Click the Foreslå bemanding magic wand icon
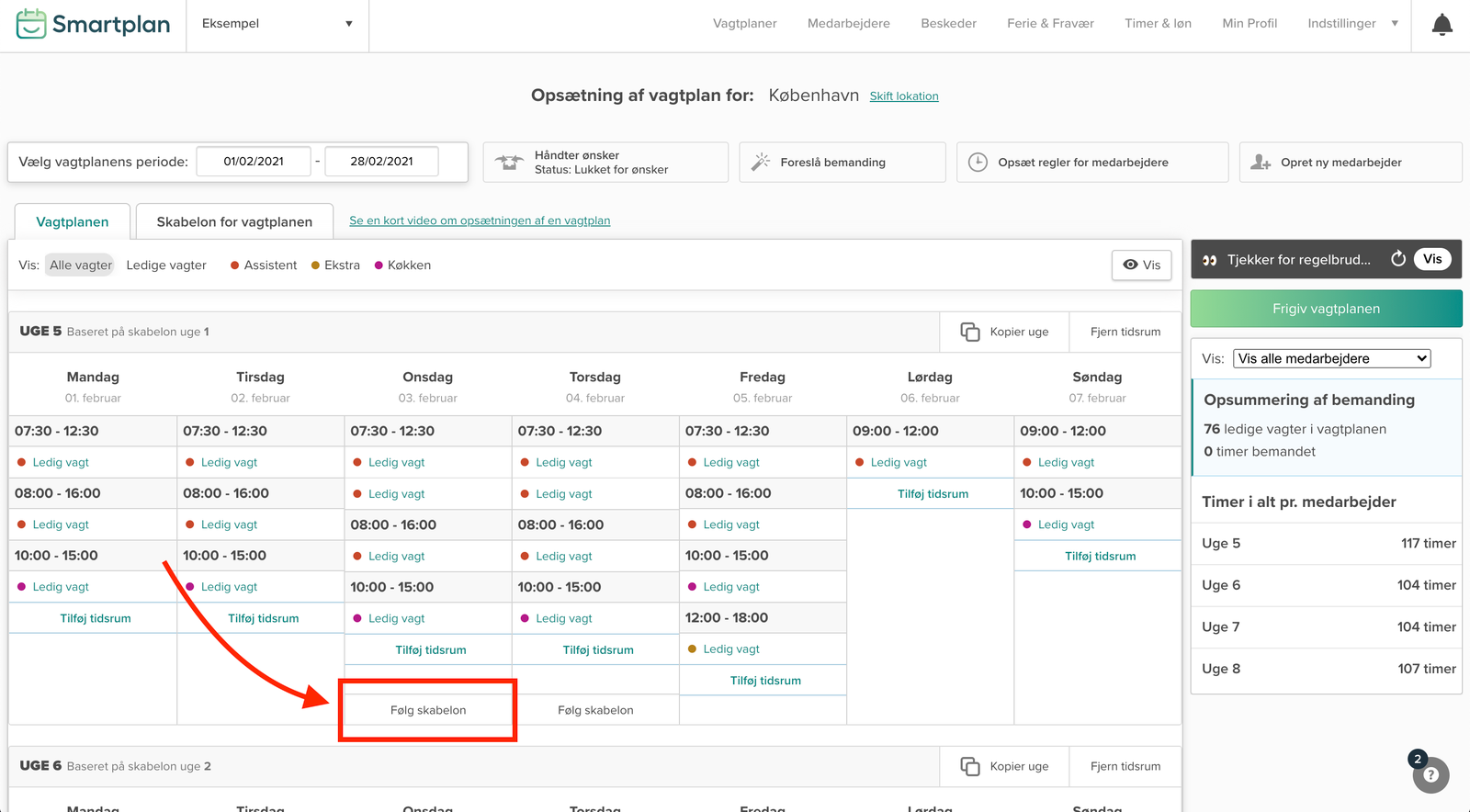1470x812 pixels. [761, 163]
